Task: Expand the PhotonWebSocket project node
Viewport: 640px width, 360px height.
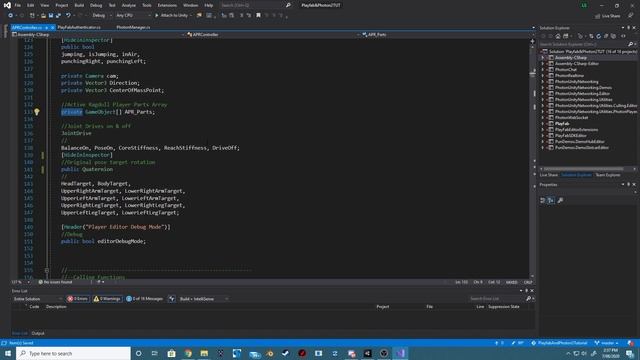Action: point(543,118)
